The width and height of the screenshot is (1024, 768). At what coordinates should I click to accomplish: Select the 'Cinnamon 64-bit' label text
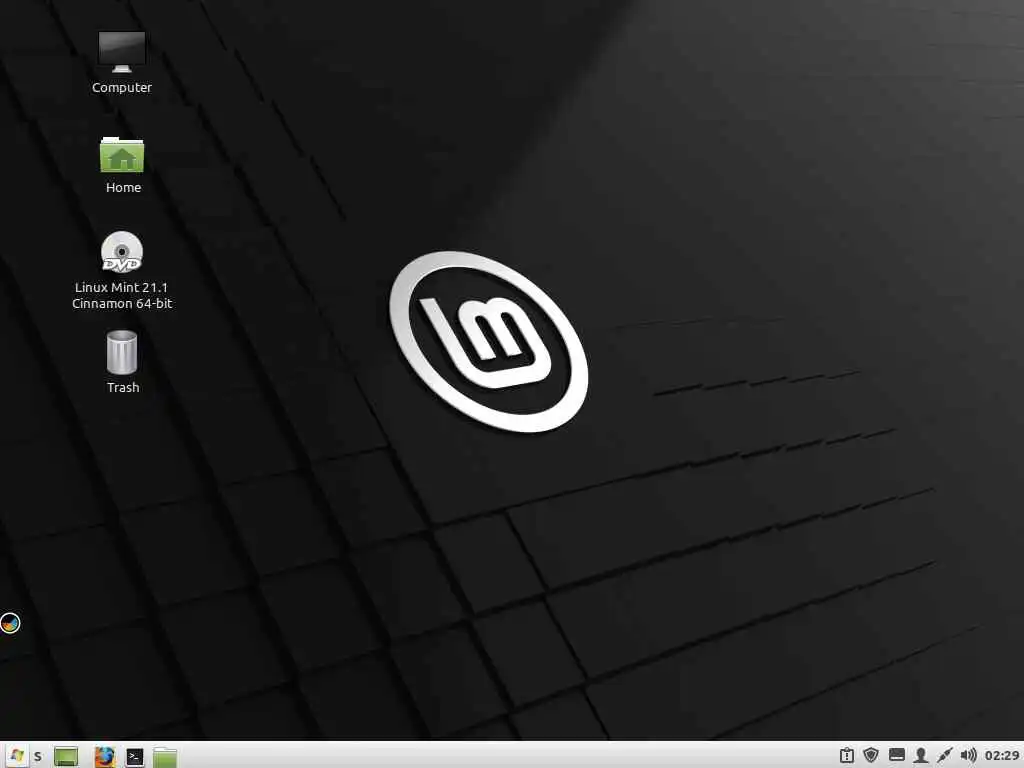pos(122,304)
